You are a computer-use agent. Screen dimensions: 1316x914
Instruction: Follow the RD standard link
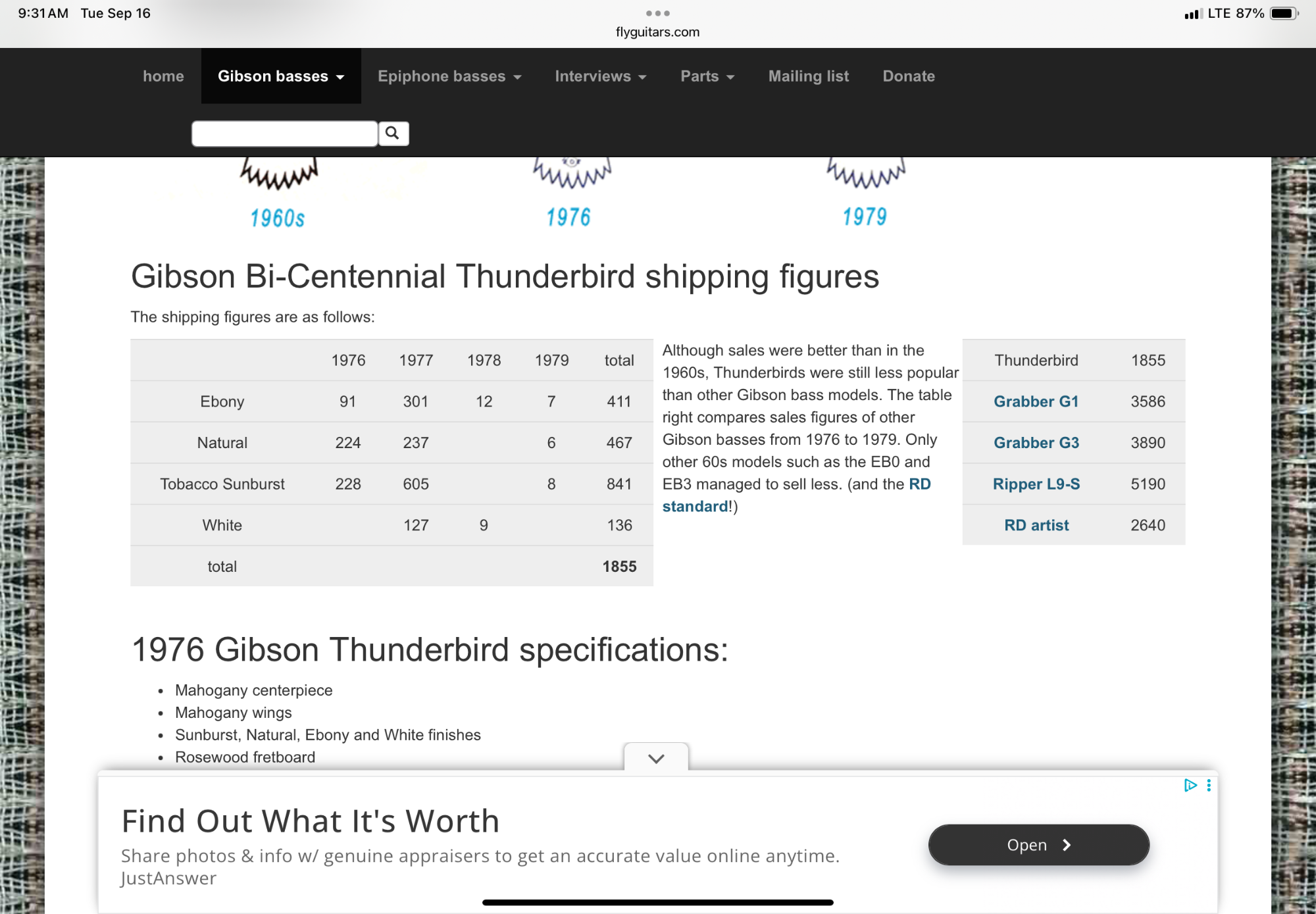coord(796,495)
